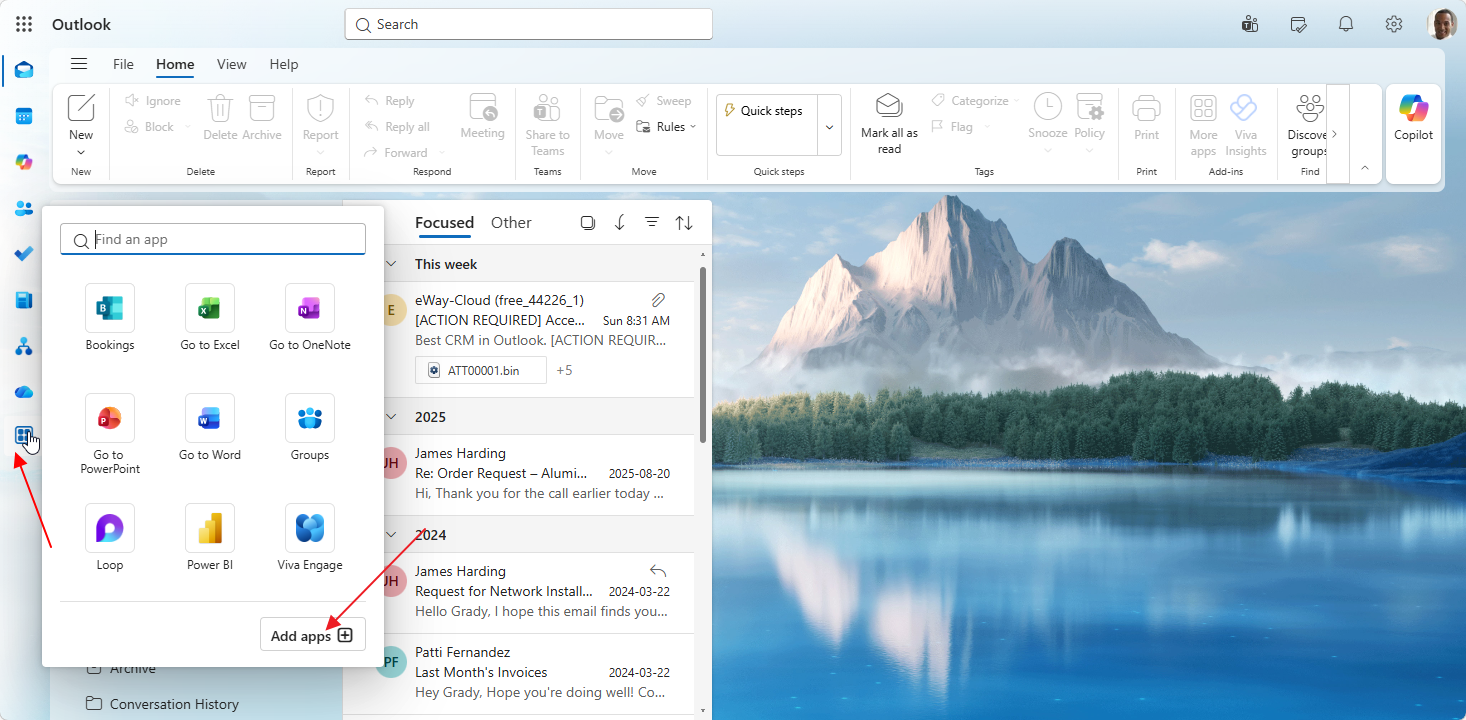Viewport: 1466px width, 720px height.
Task: Open the New mail dropdown arrow
Action: pos(81,153)
